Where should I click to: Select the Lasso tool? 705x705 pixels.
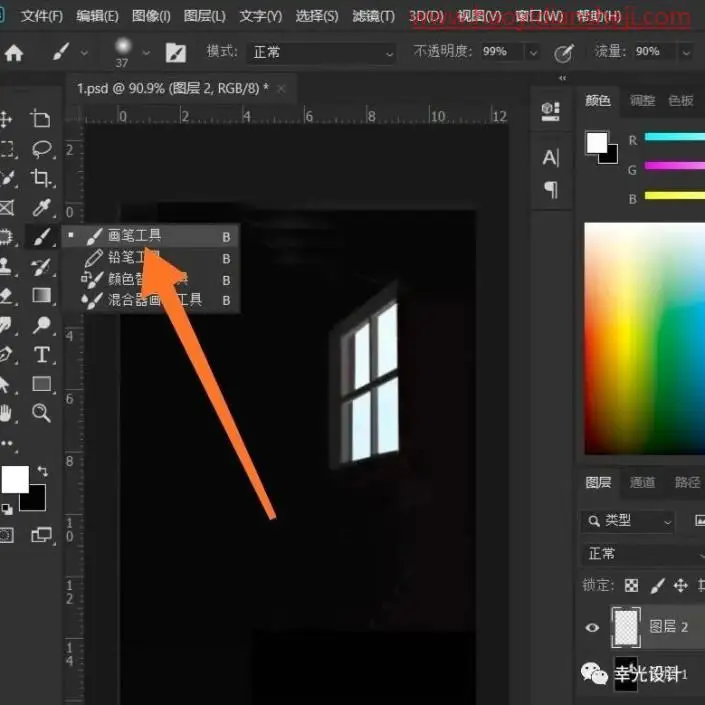point(41,149)
